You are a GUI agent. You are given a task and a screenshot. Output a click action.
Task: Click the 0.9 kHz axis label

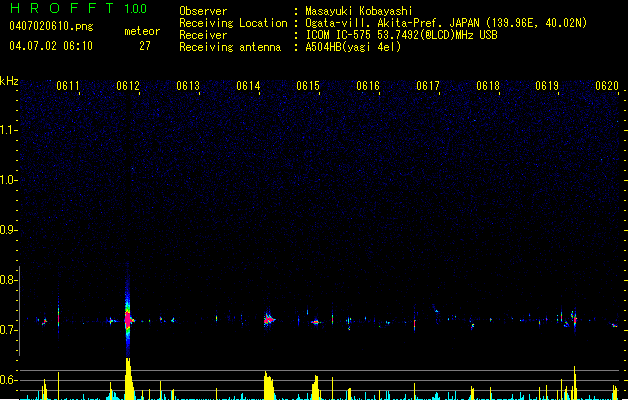point(8,230)
